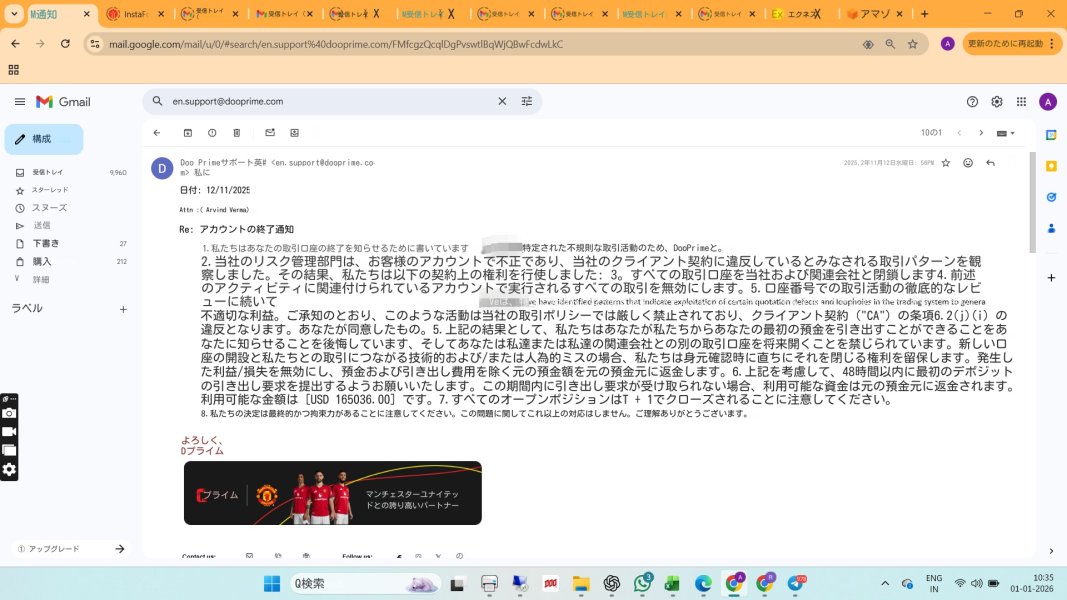
Task: Get add-ons plus in side panel
Action: point(1051,278)
